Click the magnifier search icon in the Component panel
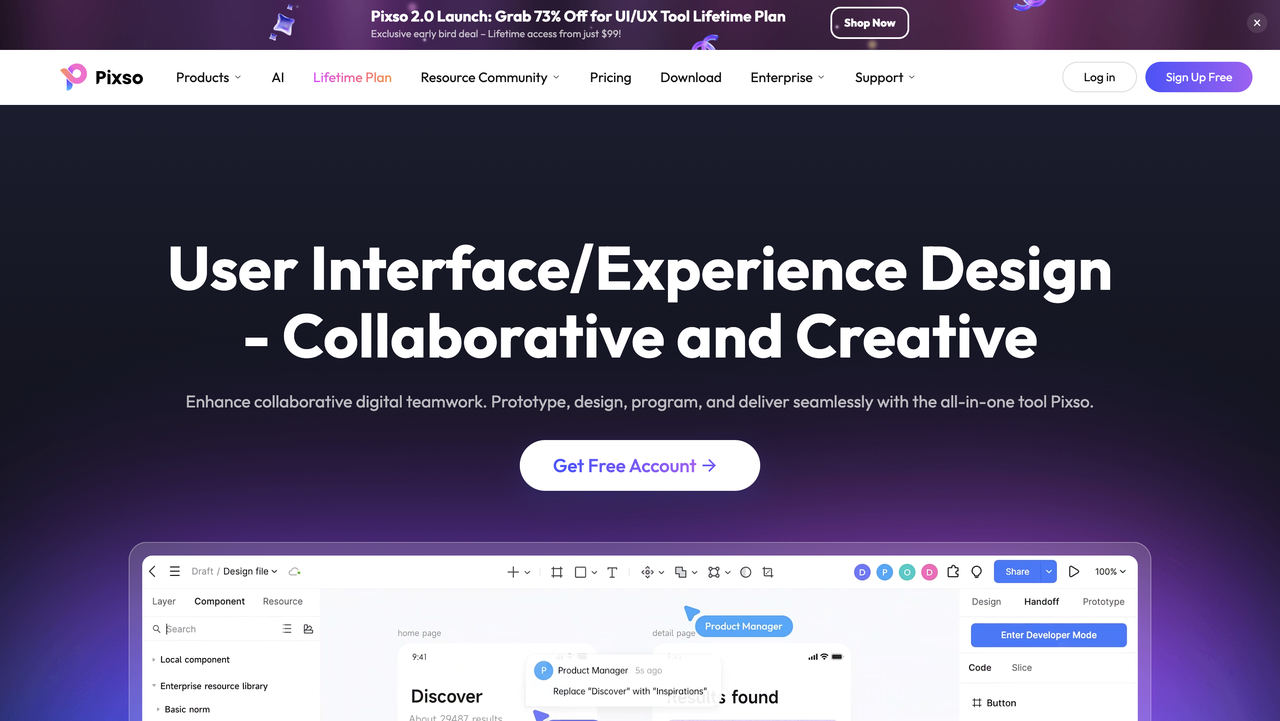This screenshot has height=721, width=1280. (x=157, y=629)
